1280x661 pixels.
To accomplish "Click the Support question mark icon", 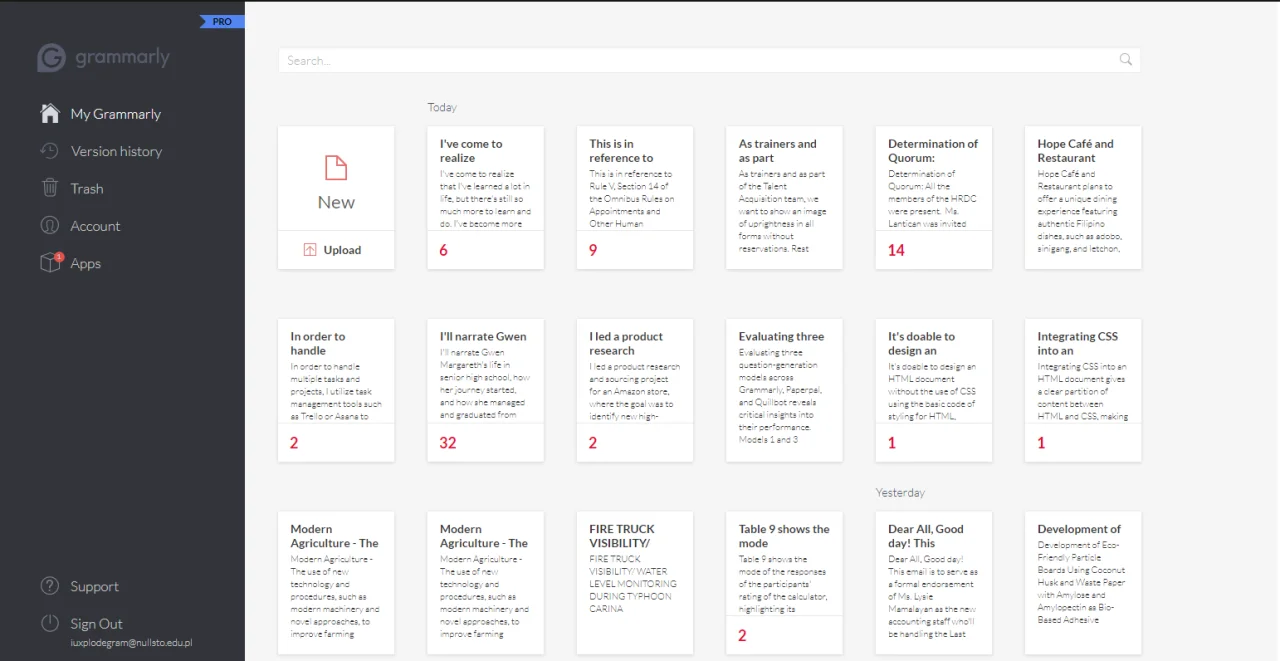I will (50, 586).
